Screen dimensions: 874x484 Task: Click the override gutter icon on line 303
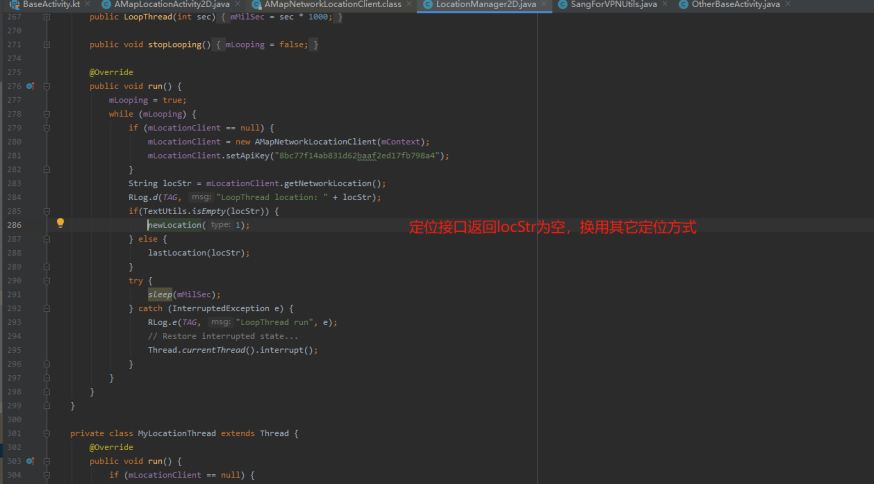click(30, 461)
